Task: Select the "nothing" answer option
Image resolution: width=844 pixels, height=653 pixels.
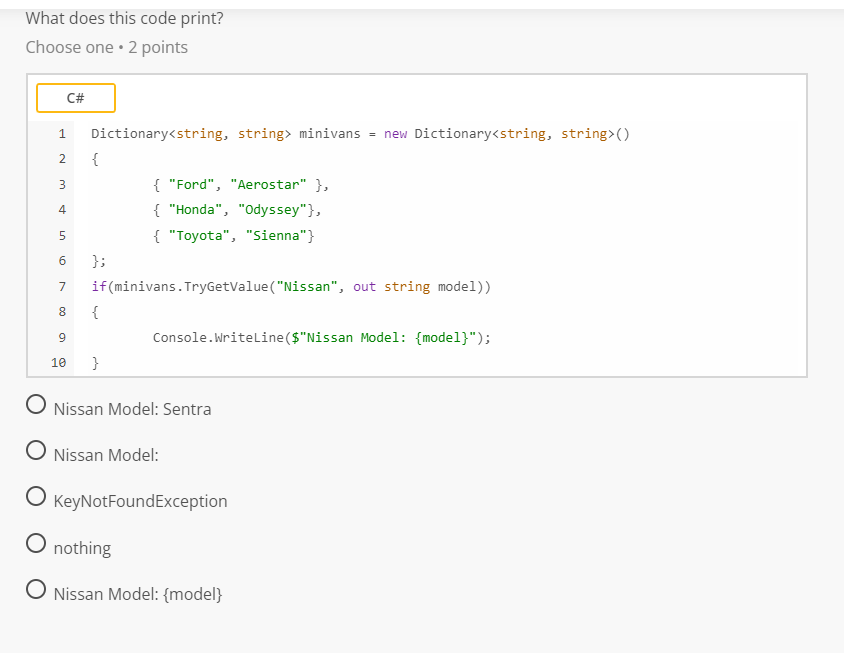Action: pos(37,544)
